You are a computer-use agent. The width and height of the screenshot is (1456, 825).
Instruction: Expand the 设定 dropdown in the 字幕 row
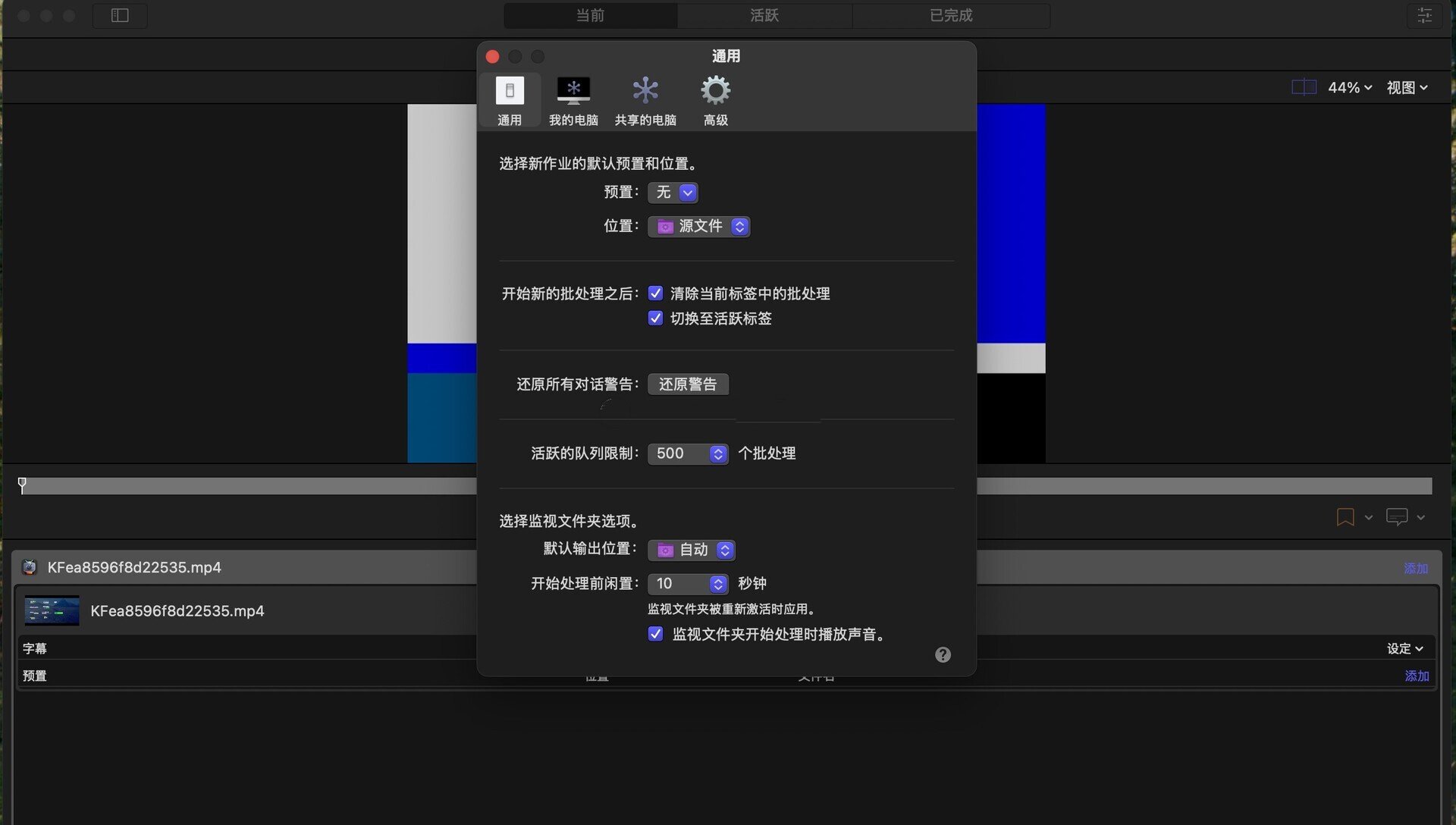(1405, 648)
